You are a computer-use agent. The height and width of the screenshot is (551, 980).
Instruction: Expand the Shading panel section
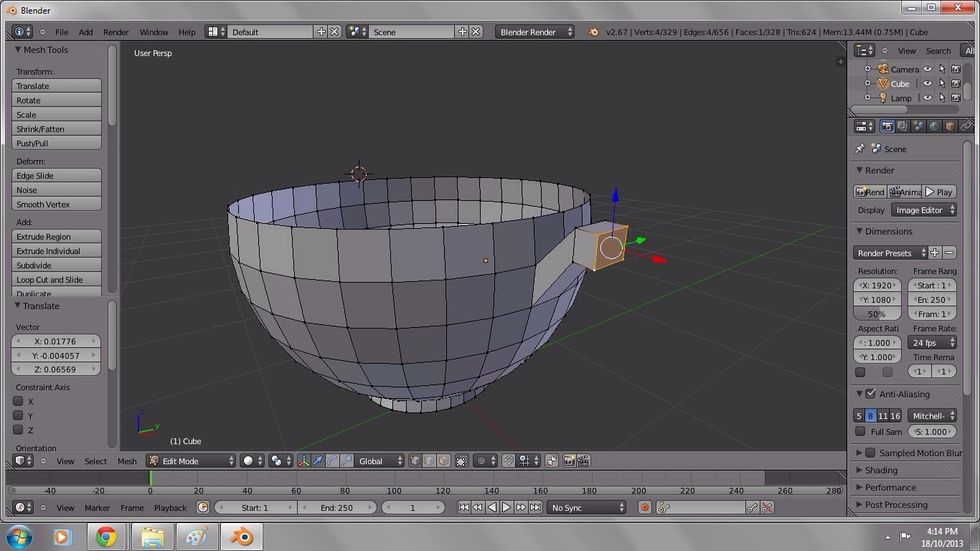pos(880,470)
